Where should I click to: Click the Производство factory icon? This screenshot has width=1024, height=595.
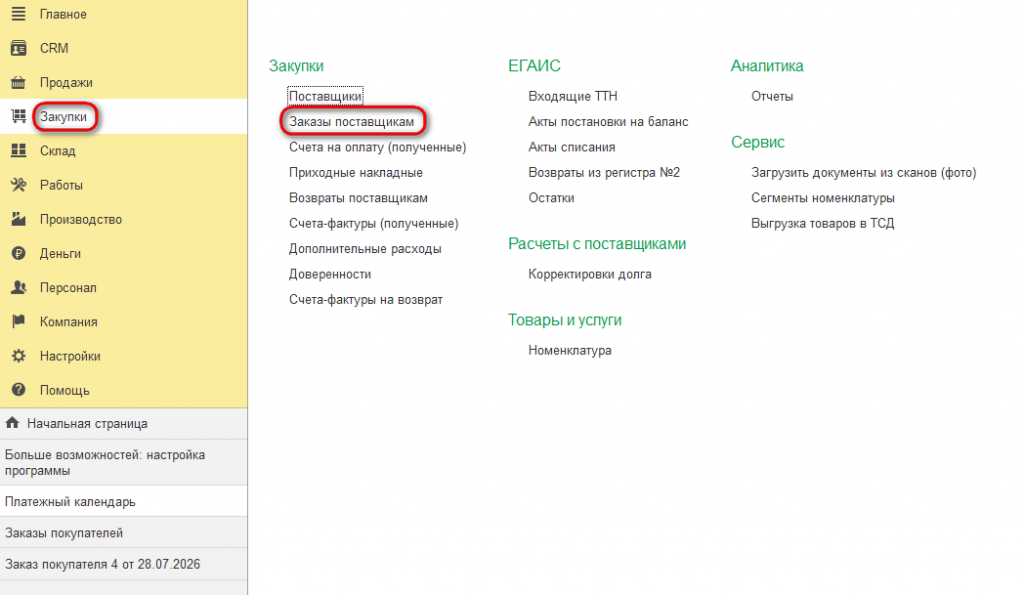pos(18,219)
